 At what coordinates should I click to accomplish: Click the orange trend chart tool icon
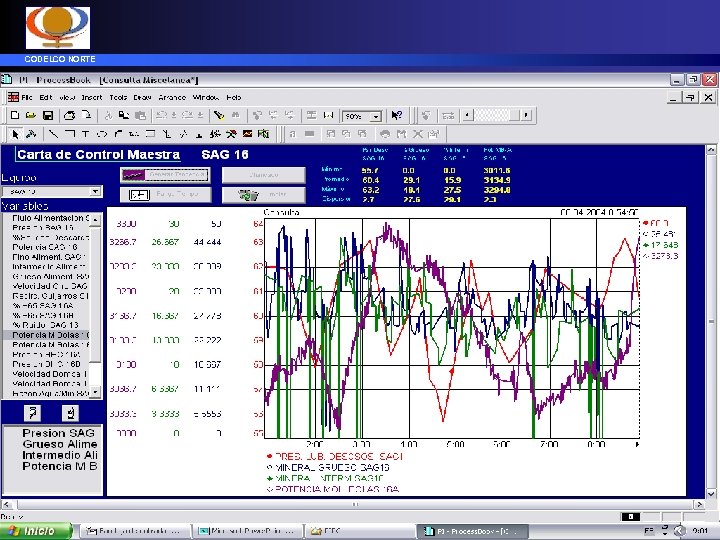[248, 134]
